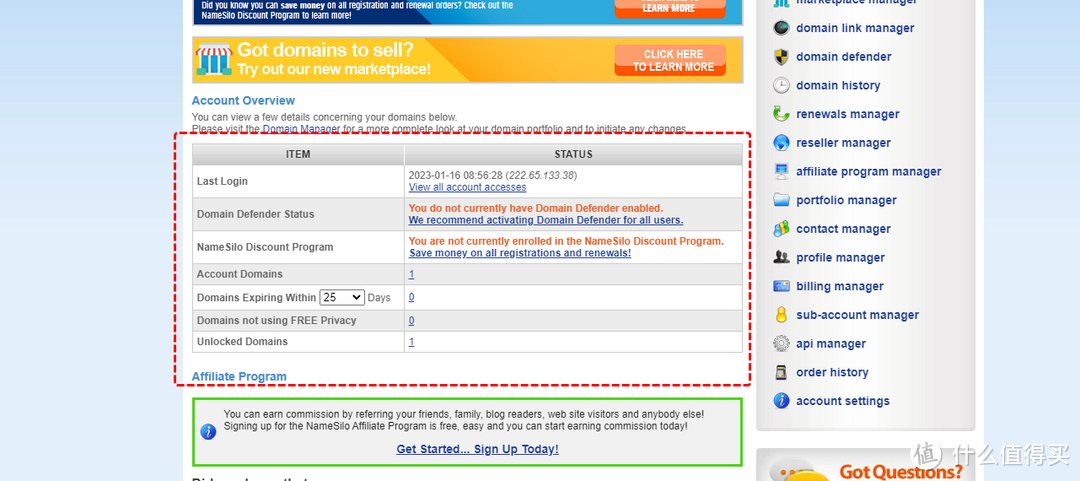Click the domain link manager icon
Screen dimensions: 1080x481
click(x=781, y=28)
